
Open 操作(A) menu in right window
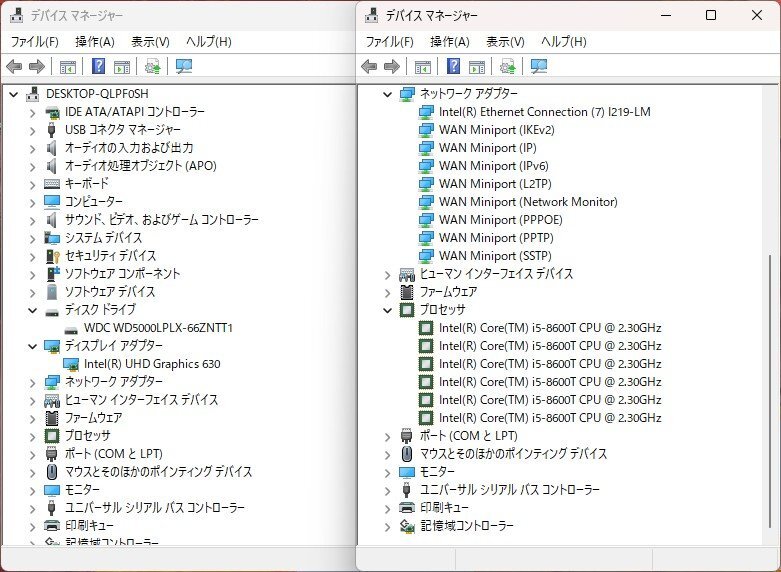450,42
